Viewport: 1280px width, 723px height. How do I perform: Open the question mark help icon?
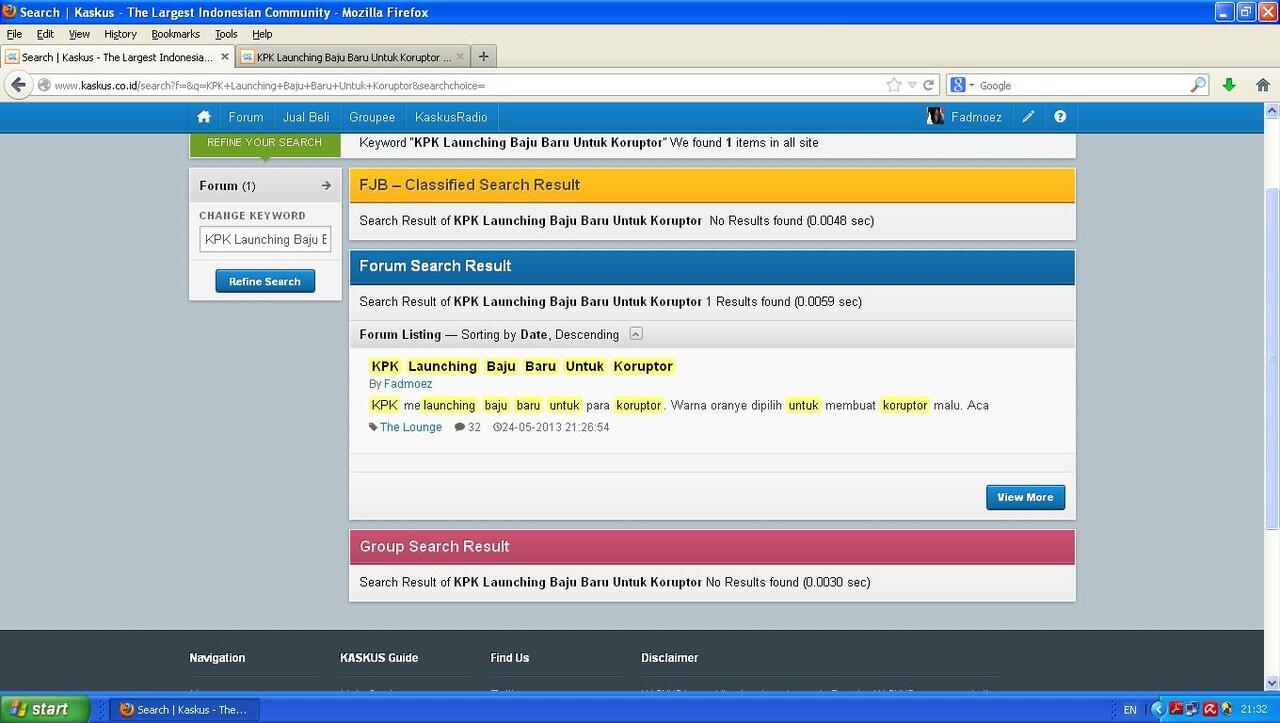point(1060,117)
